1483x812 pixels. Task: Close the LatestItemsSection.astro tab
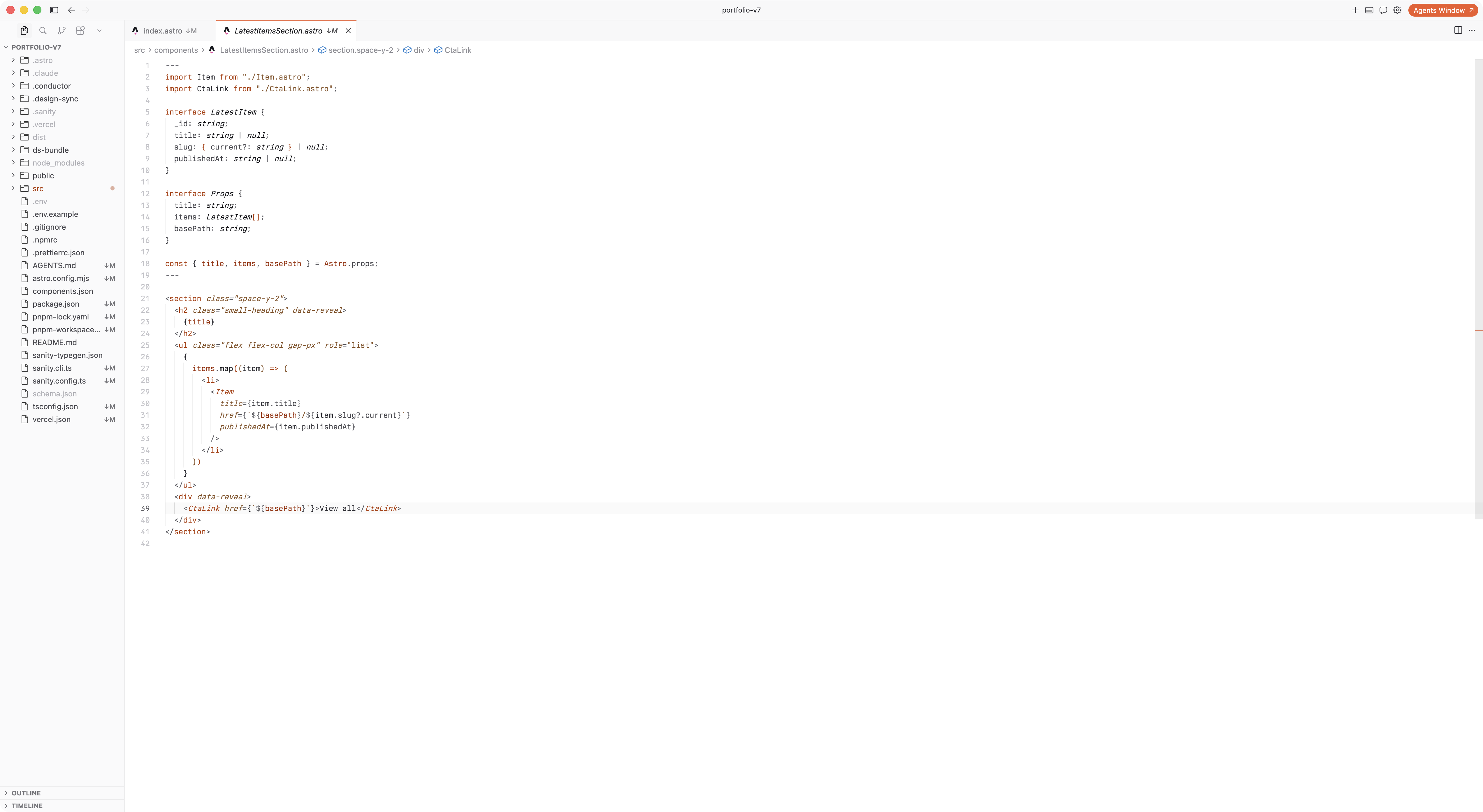pyautogui.click(x=348, y=31)
